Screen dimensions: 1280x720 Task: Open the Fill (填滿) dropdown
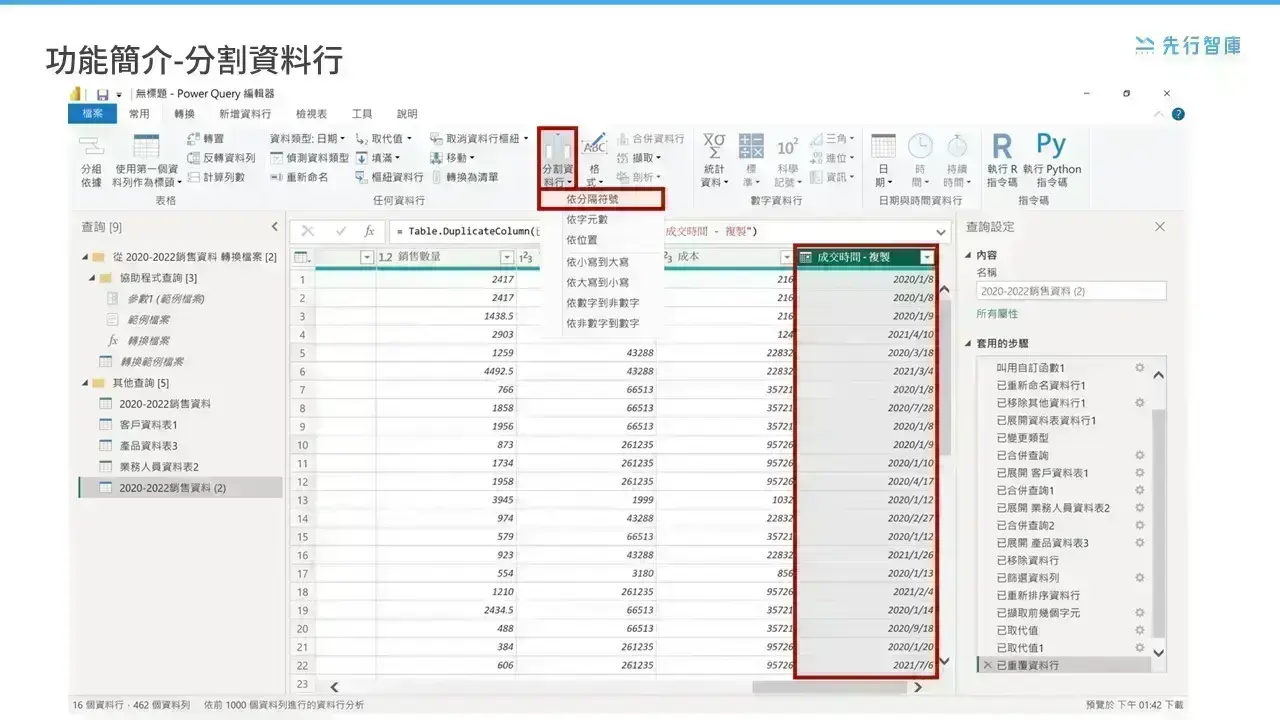point(378,158)
